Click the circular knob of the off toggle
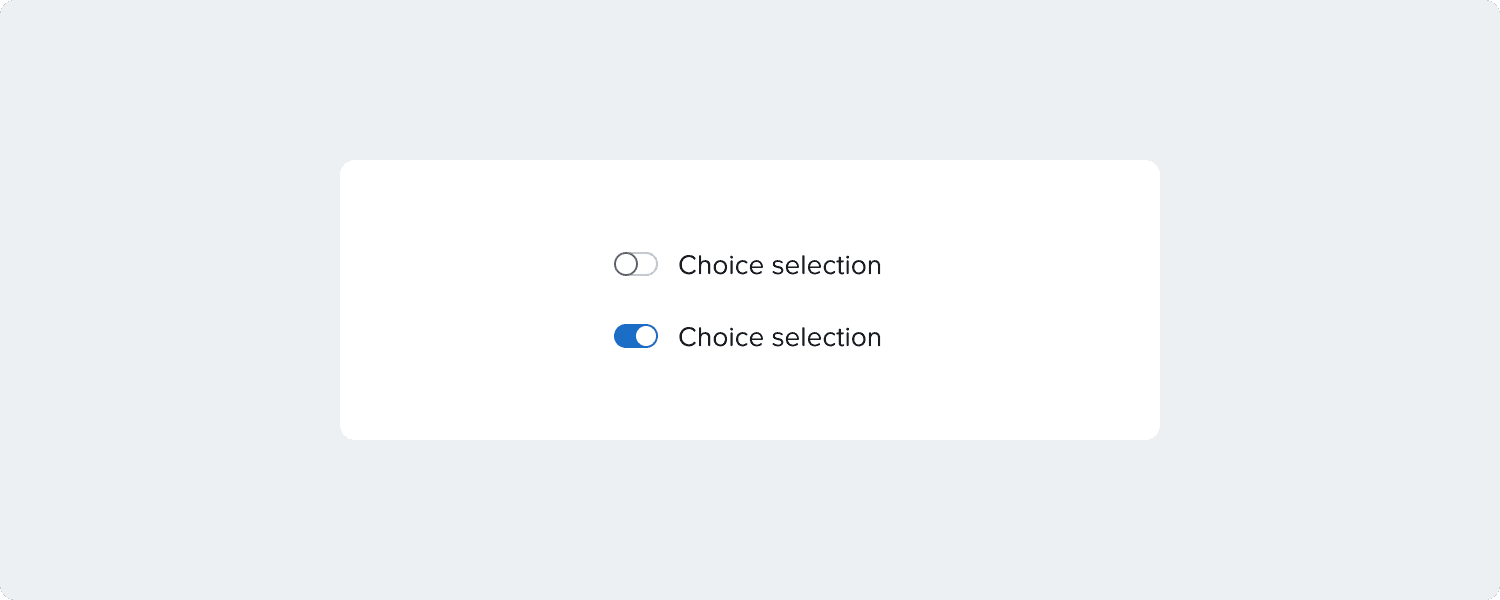 coord(626,265)
